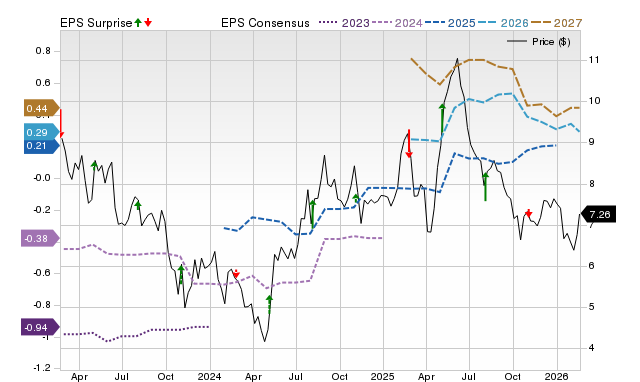The image size is (640, 382).
Task: Select the green surprise arrow near November 2024
Action: [x=356, y=199]
